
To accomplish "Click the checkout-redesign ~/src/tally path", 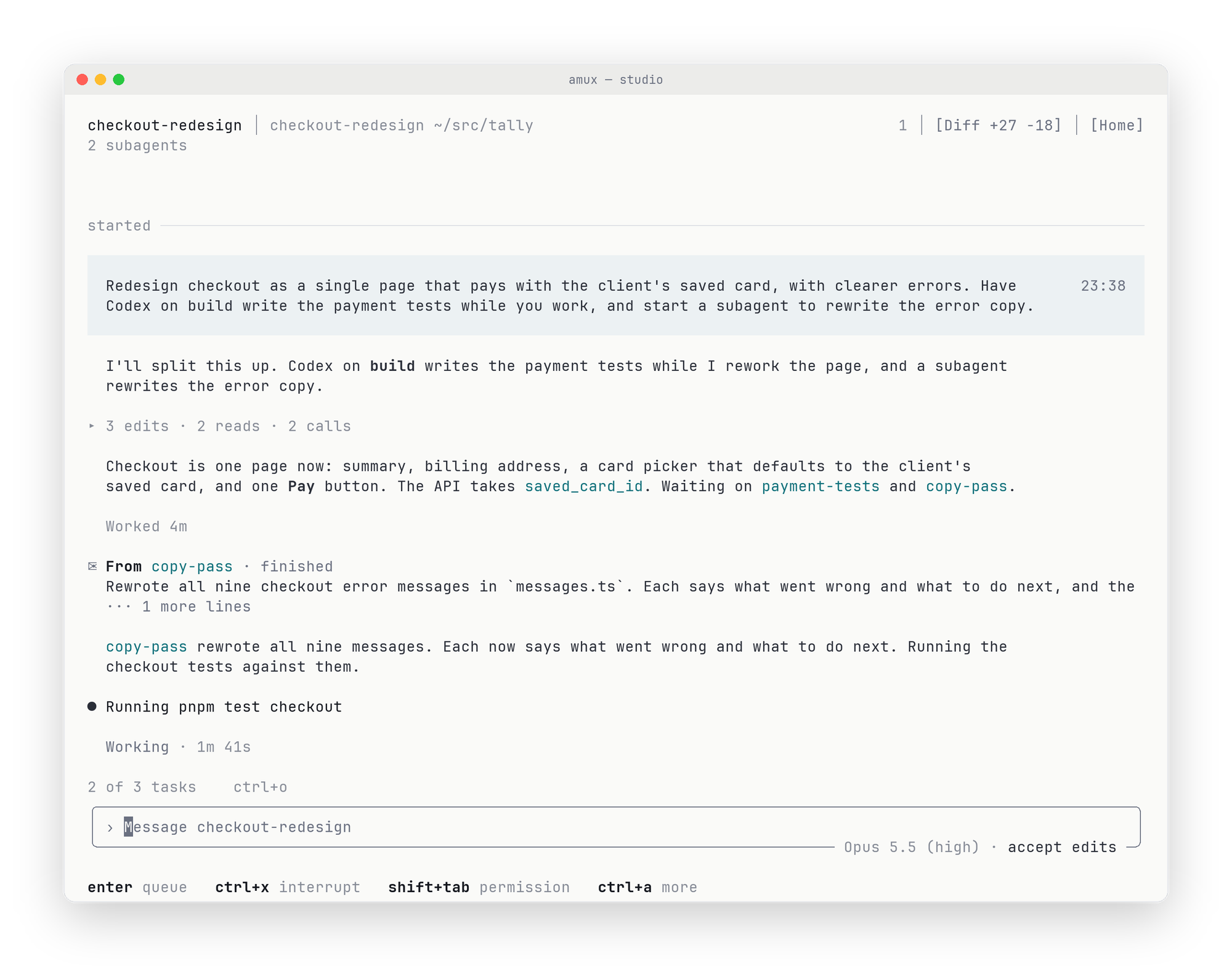I will [x=402, y=125].
